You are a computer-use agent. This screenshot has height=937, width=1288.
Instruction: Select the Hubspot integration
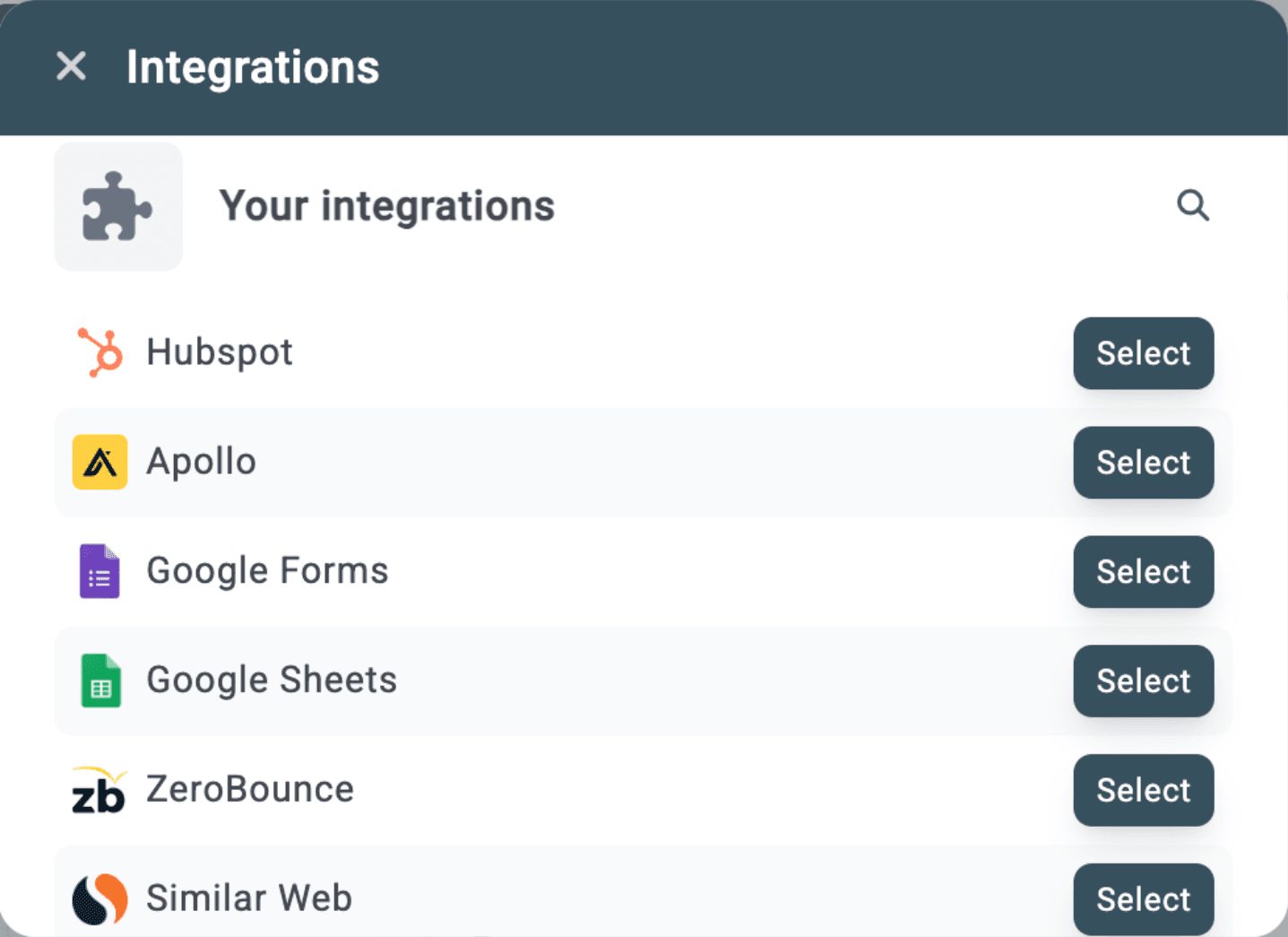pos(1143,353)
